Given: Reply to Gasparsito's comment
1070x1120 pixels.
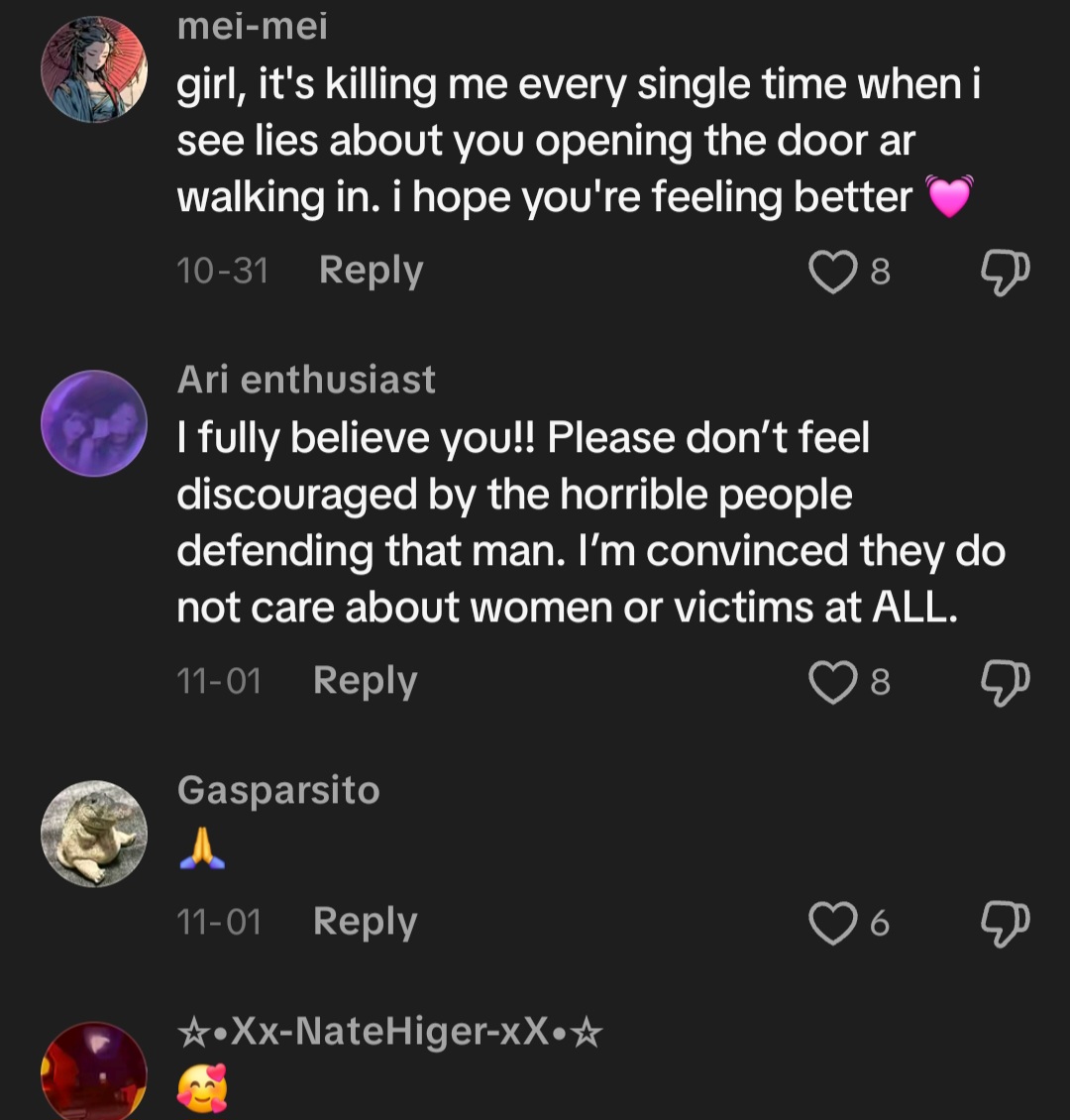Looking at the screenshot, I should pos(366,922).
